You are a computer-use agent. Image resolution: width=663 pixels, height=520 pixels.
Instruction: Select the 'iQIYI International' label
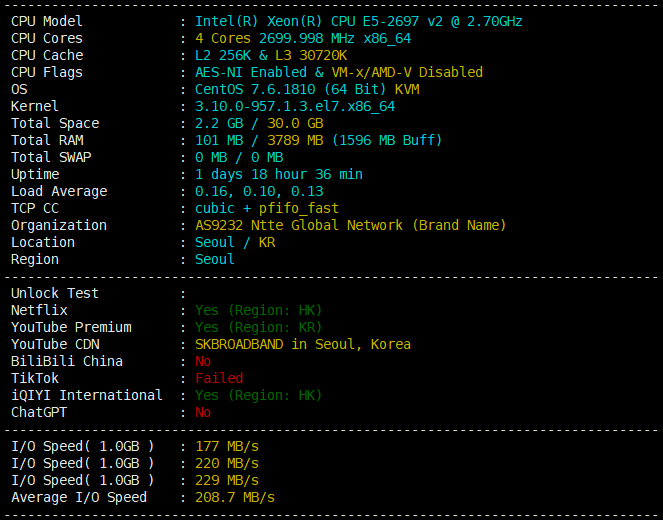coord(87,395)
